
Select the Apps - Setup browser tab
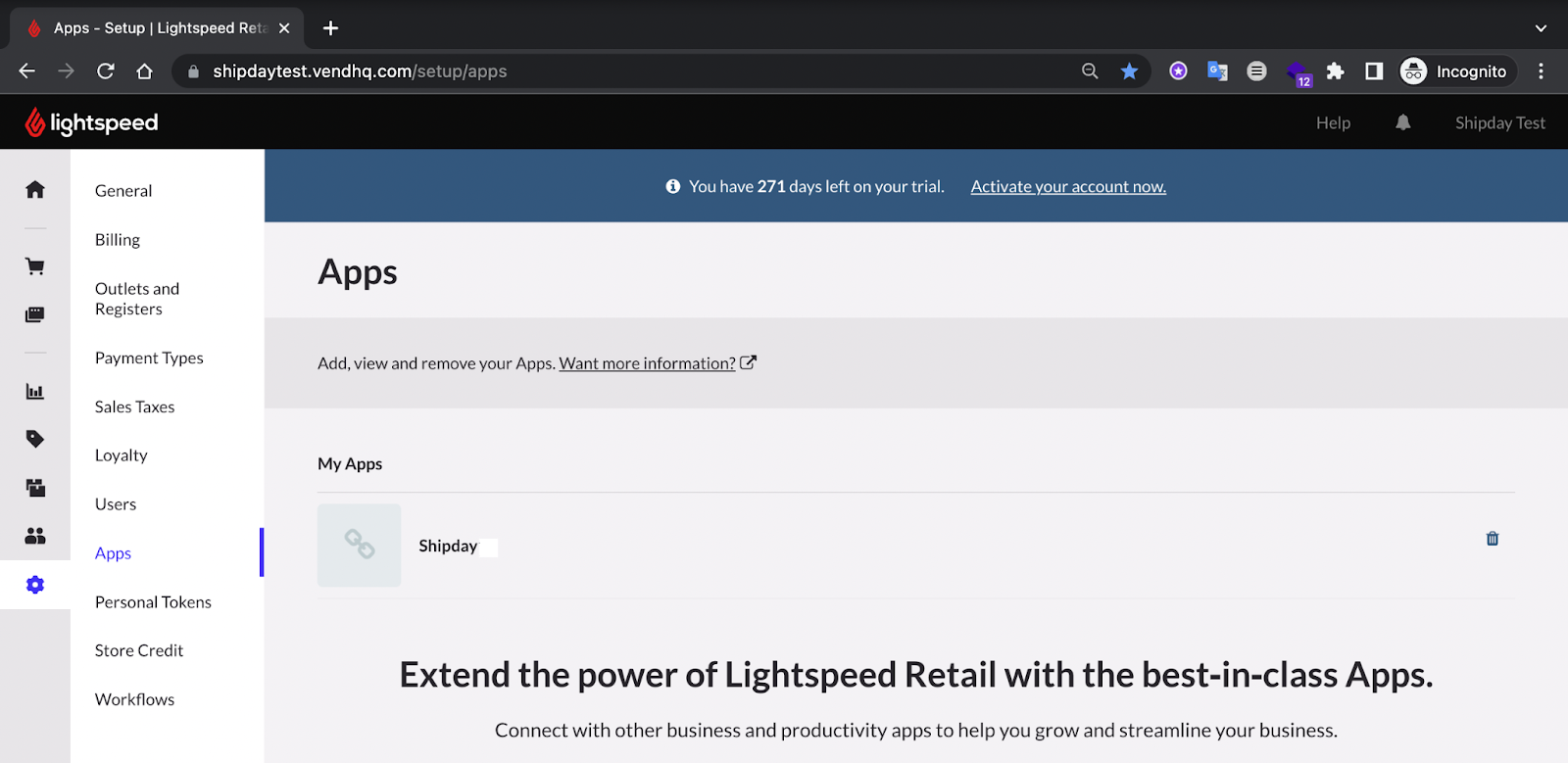157,28
